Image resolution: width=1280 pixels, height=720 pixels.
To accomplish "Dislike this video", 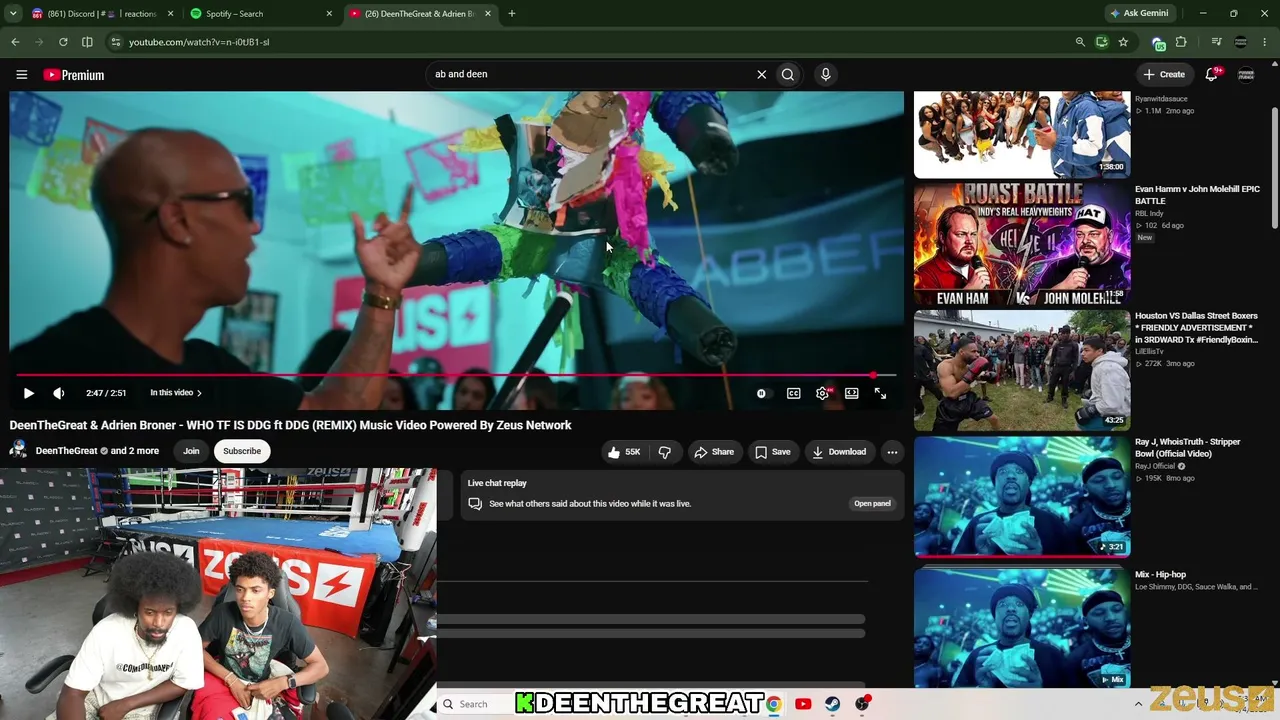I will pyautogui.click(x=664, y=452).
